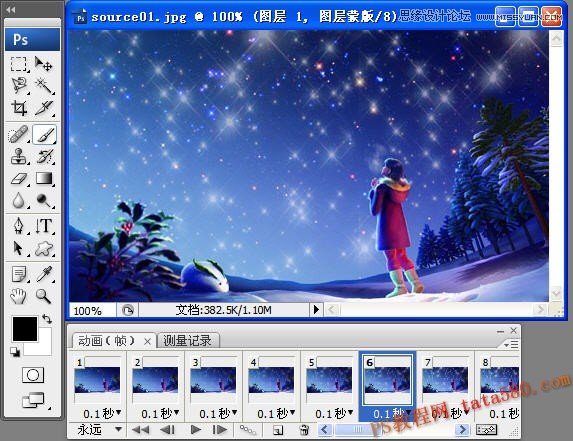Screen dimensions: 573x441
Task: Select the Brush tool
Action: point(44,134)
